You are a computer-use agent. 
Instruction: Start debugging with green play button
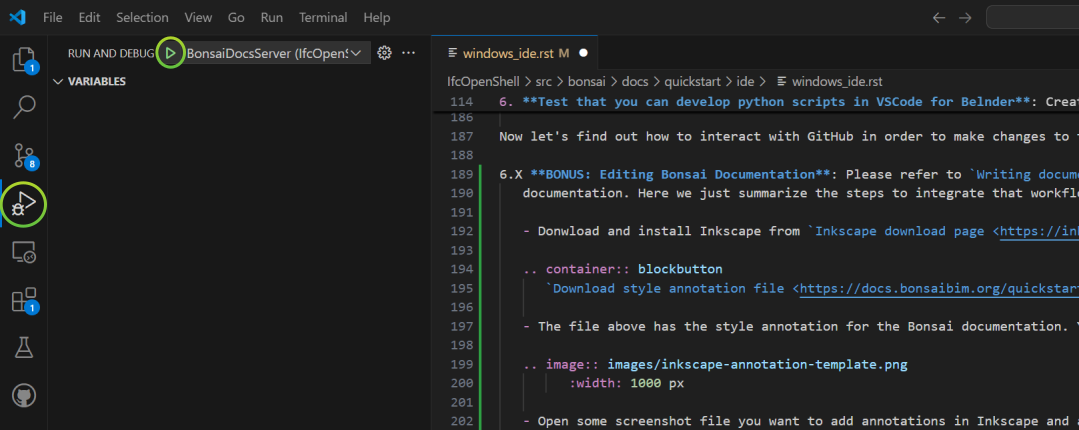click(171, 53)
